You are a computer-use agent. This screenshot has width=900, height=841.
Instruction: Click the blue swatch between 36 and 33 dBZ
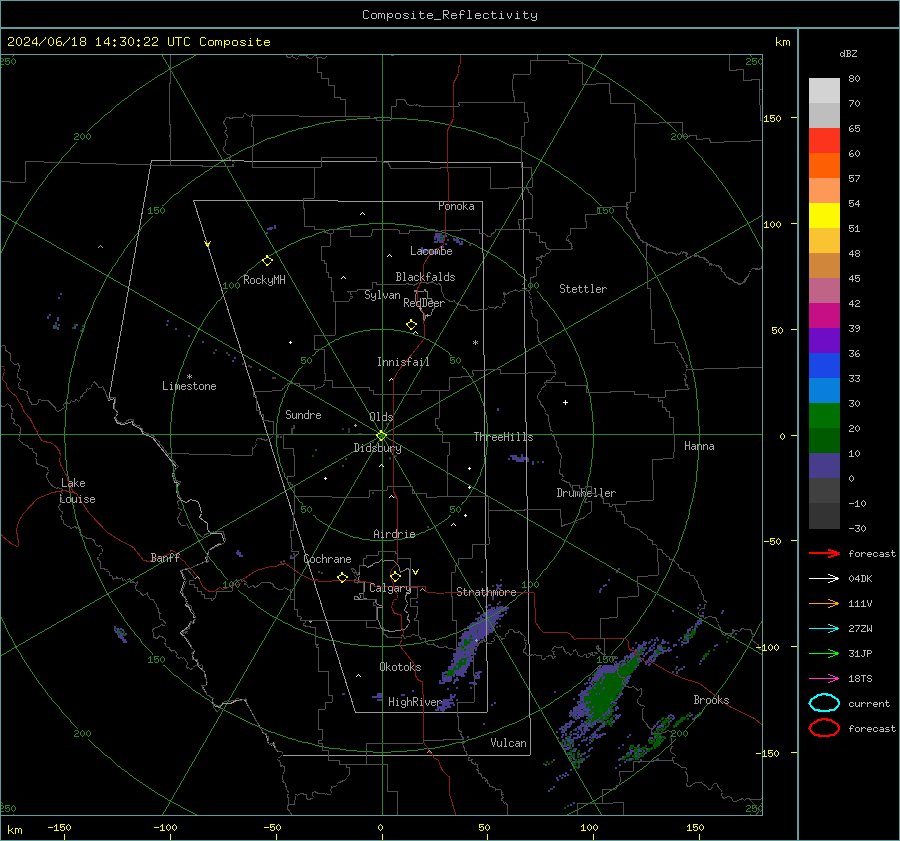click(x=824, y=366)
